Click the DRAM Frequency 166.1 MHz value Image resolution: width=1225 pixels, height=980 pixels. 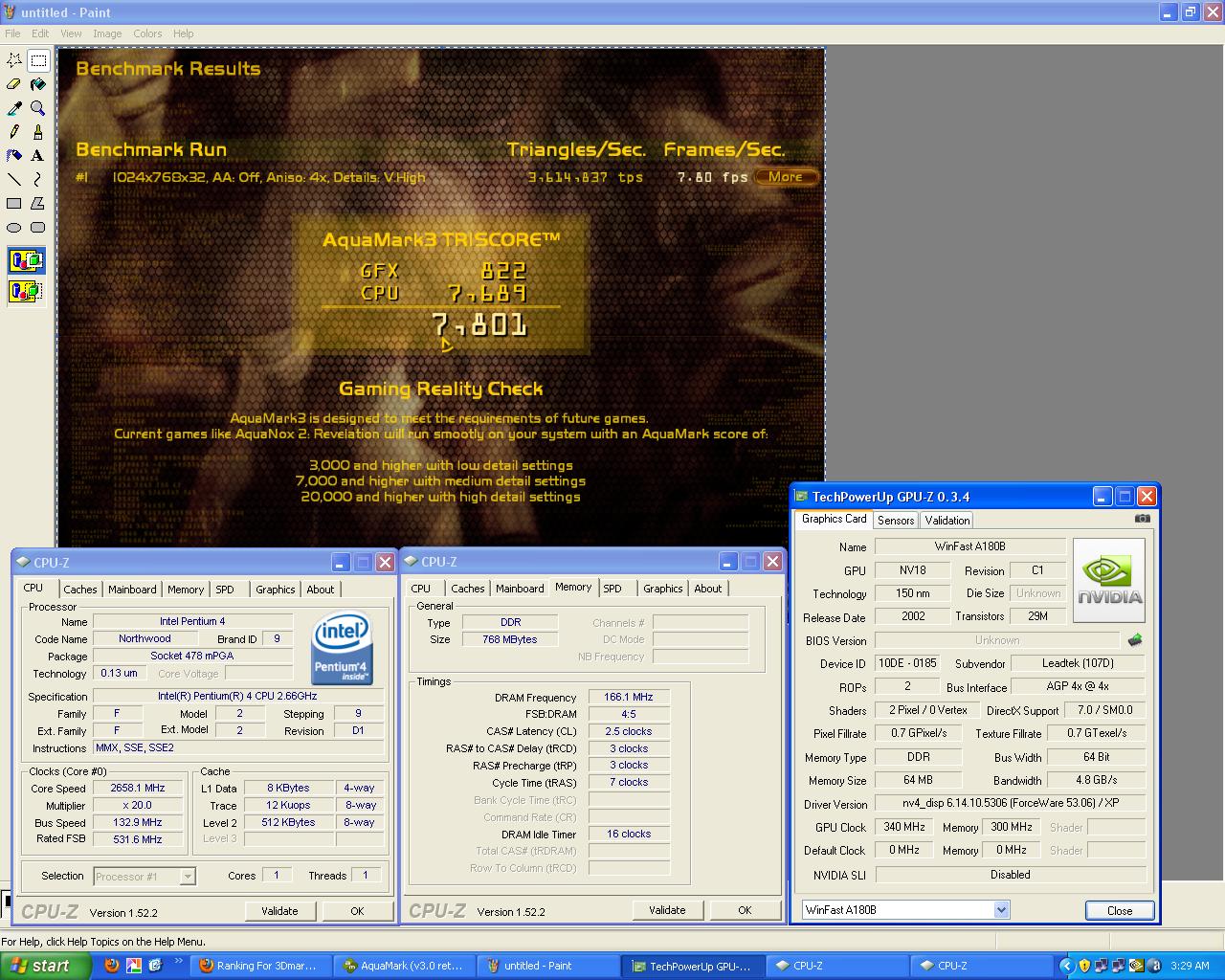click(x=628, y=697)
